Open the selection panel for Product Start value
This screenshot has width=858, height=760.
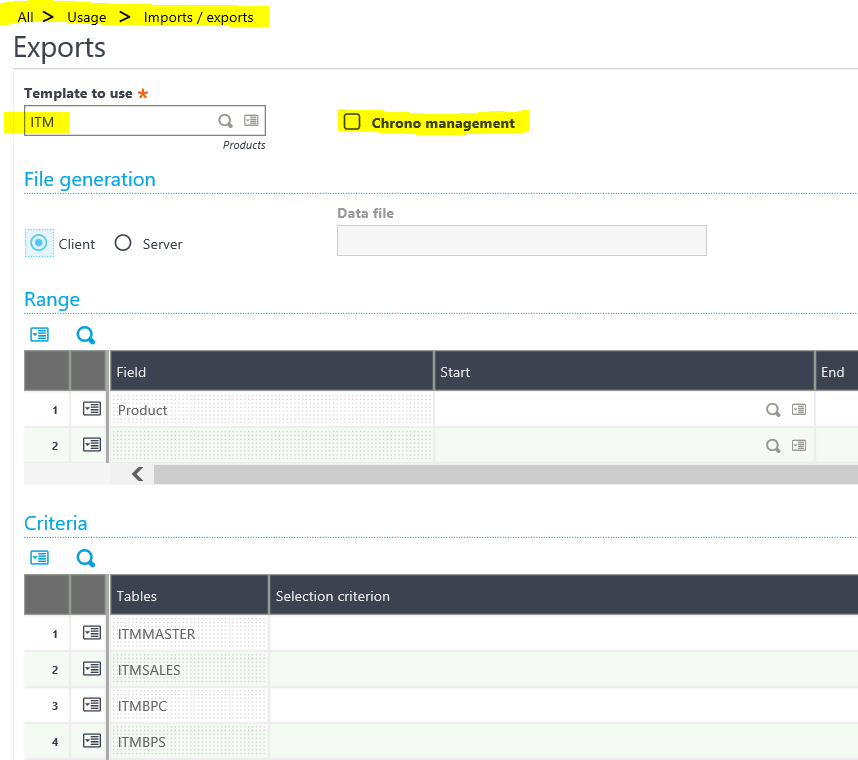point(799,409)
